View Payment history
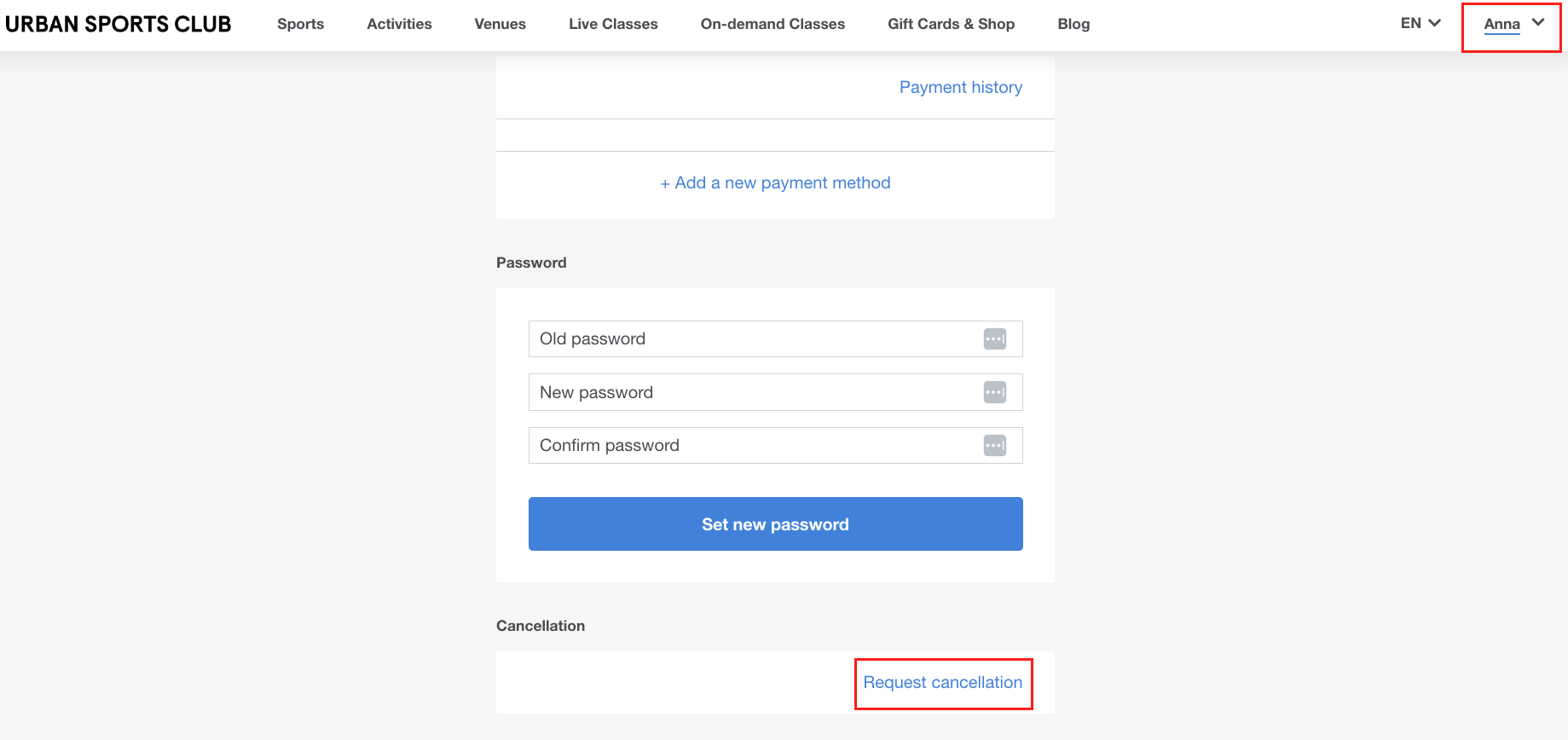The image size is (1568, 740). coord(960,86)
